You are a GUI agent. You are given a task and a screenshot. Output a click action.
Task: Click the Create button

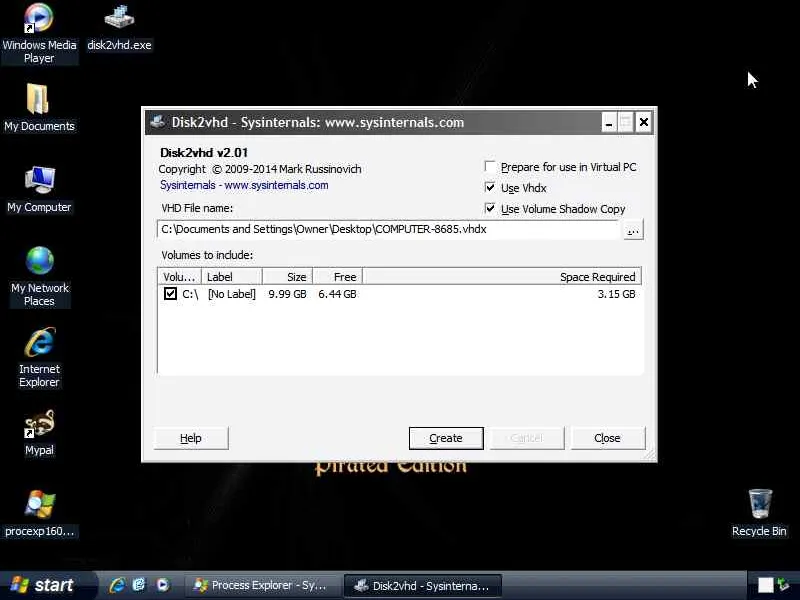click(x=446, y=438)
